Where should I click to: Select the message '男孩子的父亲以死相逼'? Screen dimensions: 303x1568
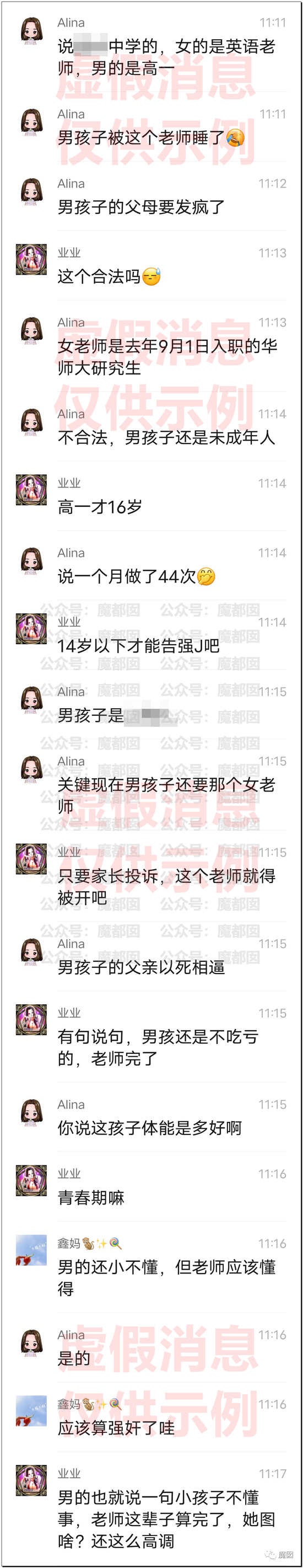141,967
